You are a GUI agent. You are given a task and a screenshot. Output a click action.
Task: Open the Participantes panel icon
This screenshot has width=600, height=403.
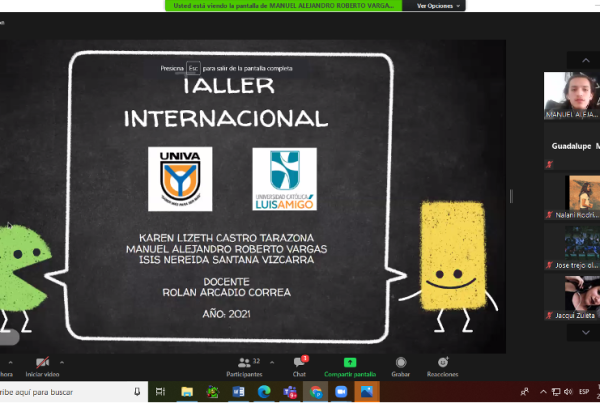click(x=244, y=362)
